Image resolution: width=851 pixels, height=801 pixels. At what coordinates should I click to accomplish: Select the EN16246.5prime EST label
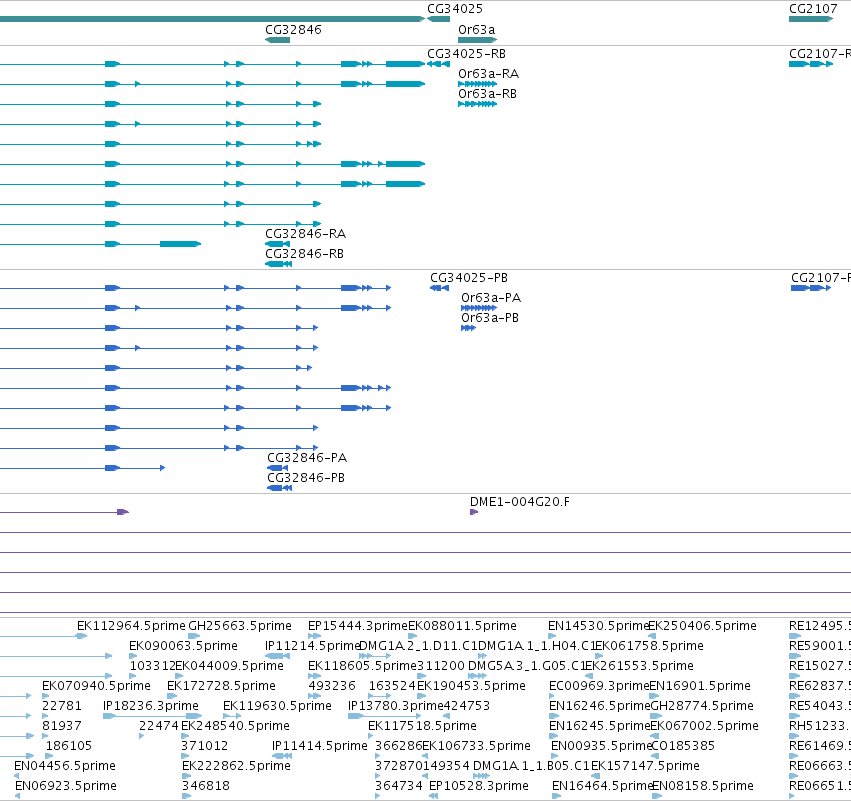600,706
